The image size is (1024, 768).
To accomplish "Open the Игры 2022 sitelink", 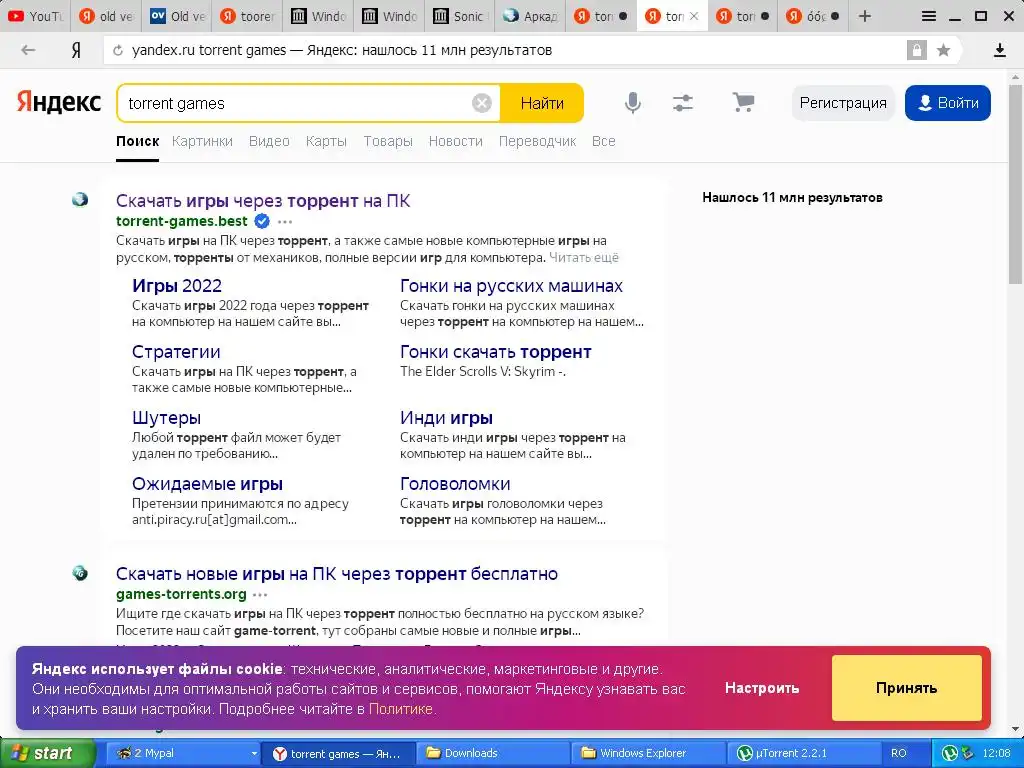I will [177, 285].
